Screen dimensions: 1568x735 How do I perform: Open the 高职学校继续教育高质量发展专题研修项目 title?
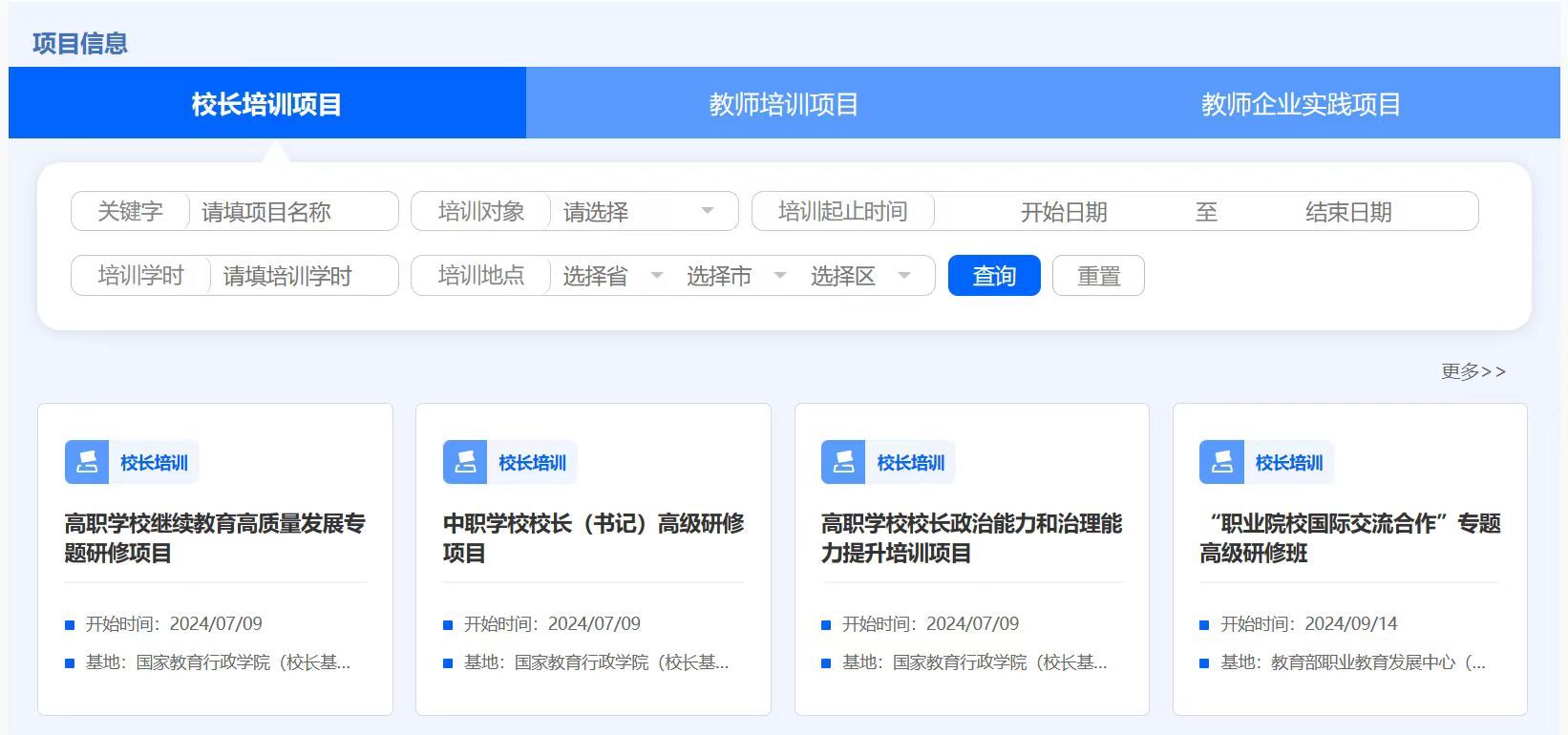215,538
